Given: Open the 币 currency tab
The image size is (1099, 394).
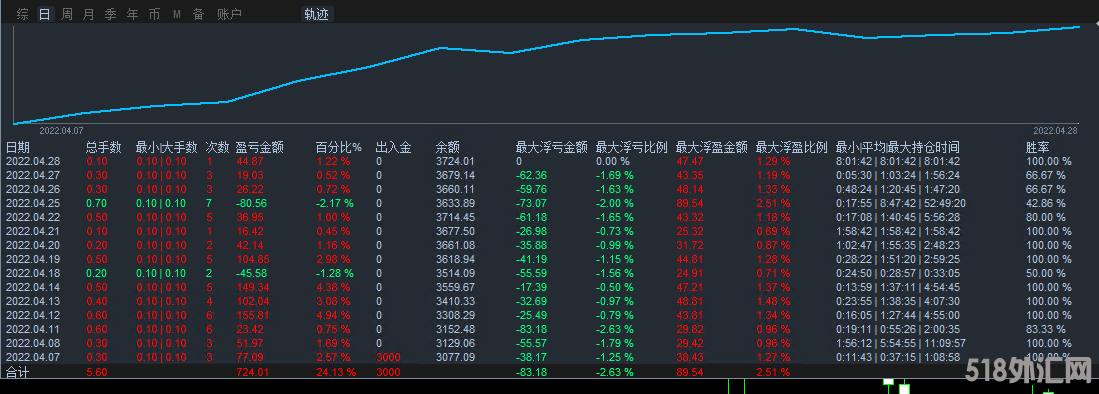Looking at the screenshot, I should [x=154, y=14].
